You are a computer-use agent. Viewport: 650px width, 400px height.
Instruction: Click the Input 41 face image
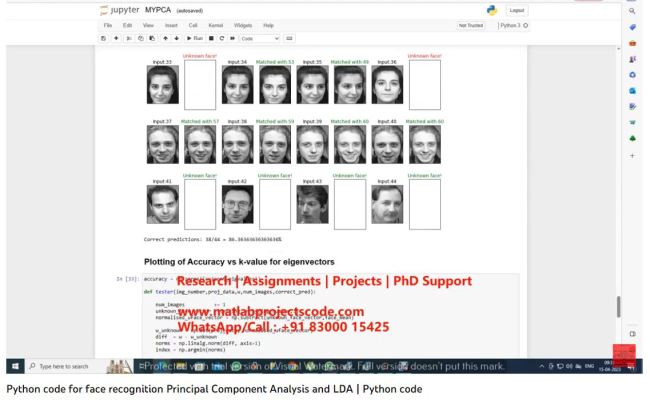pyautogui.click(x=162, y=204)
